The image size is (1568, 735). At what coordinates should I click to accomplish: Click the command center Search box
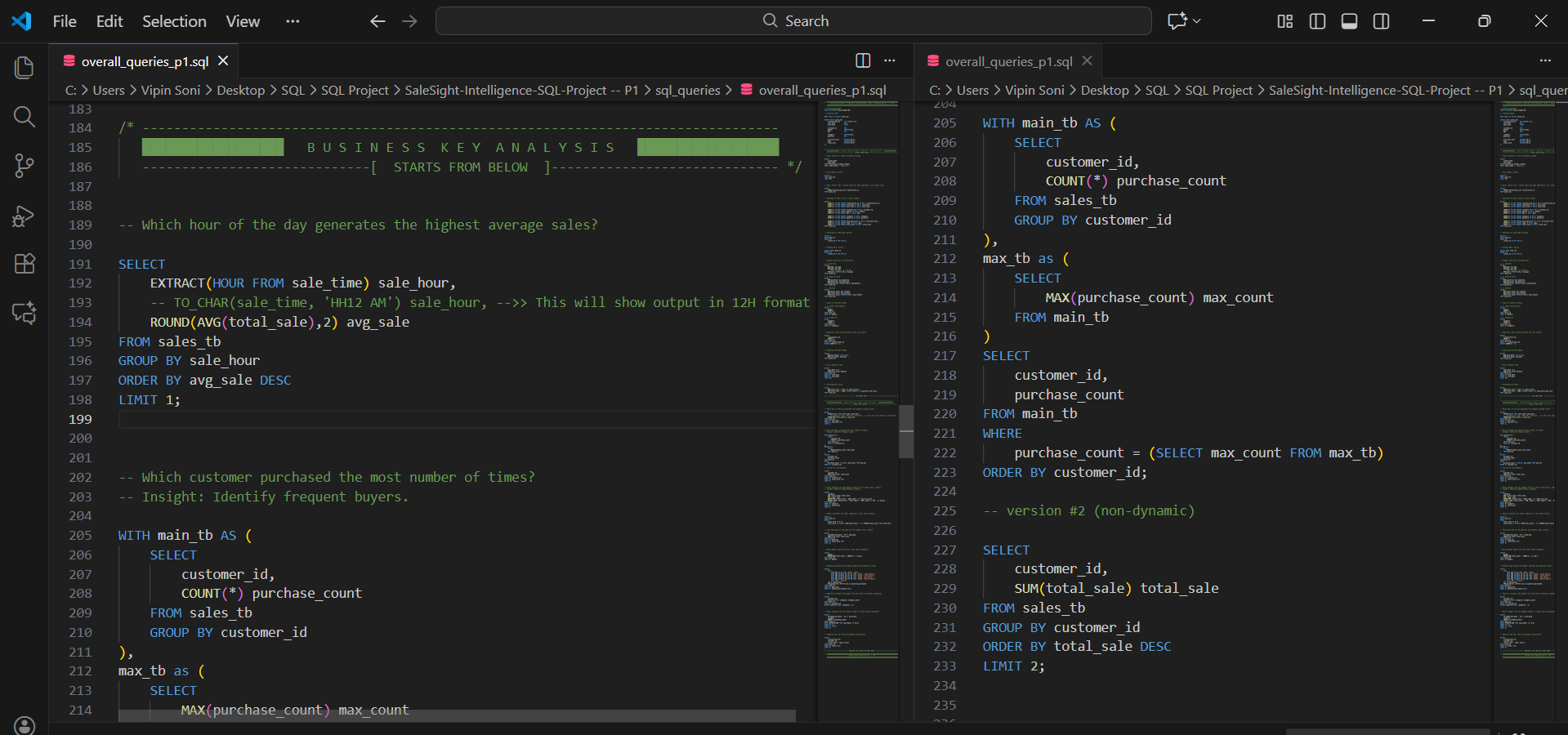793,21
